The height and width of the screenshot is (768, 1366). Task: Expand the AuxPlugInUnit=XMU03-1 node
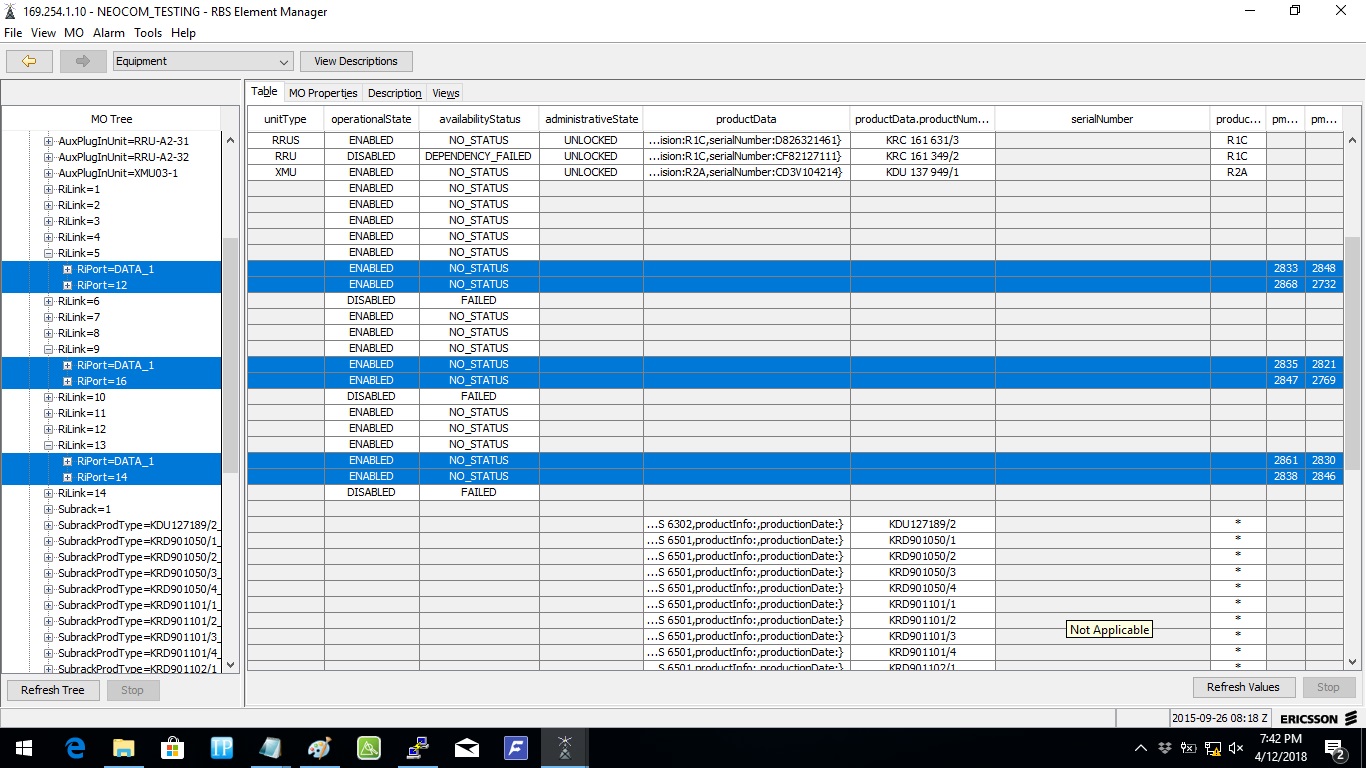tap(48, 173)
